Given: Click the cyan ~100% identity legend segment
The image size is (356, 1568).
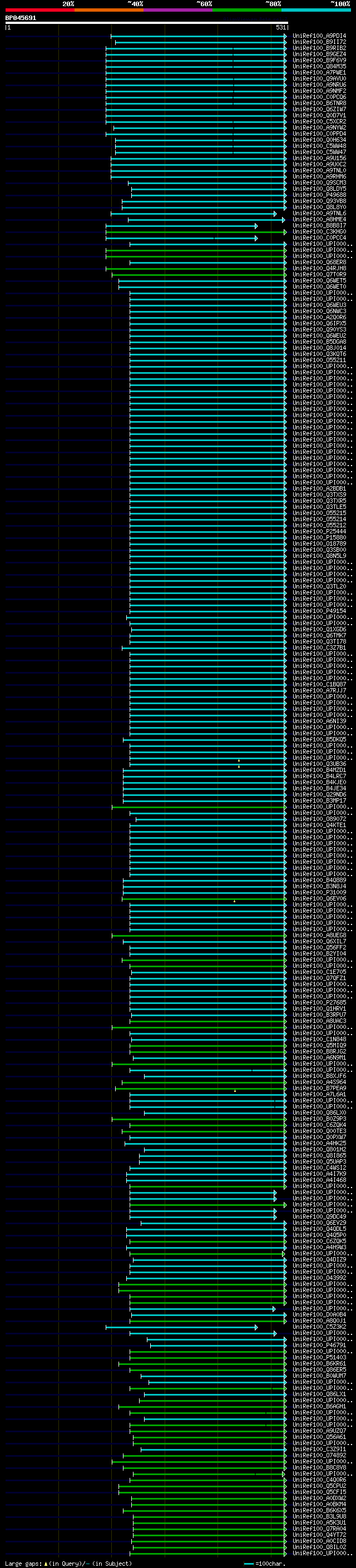Looking at the screenshot, I should point(316,10).
